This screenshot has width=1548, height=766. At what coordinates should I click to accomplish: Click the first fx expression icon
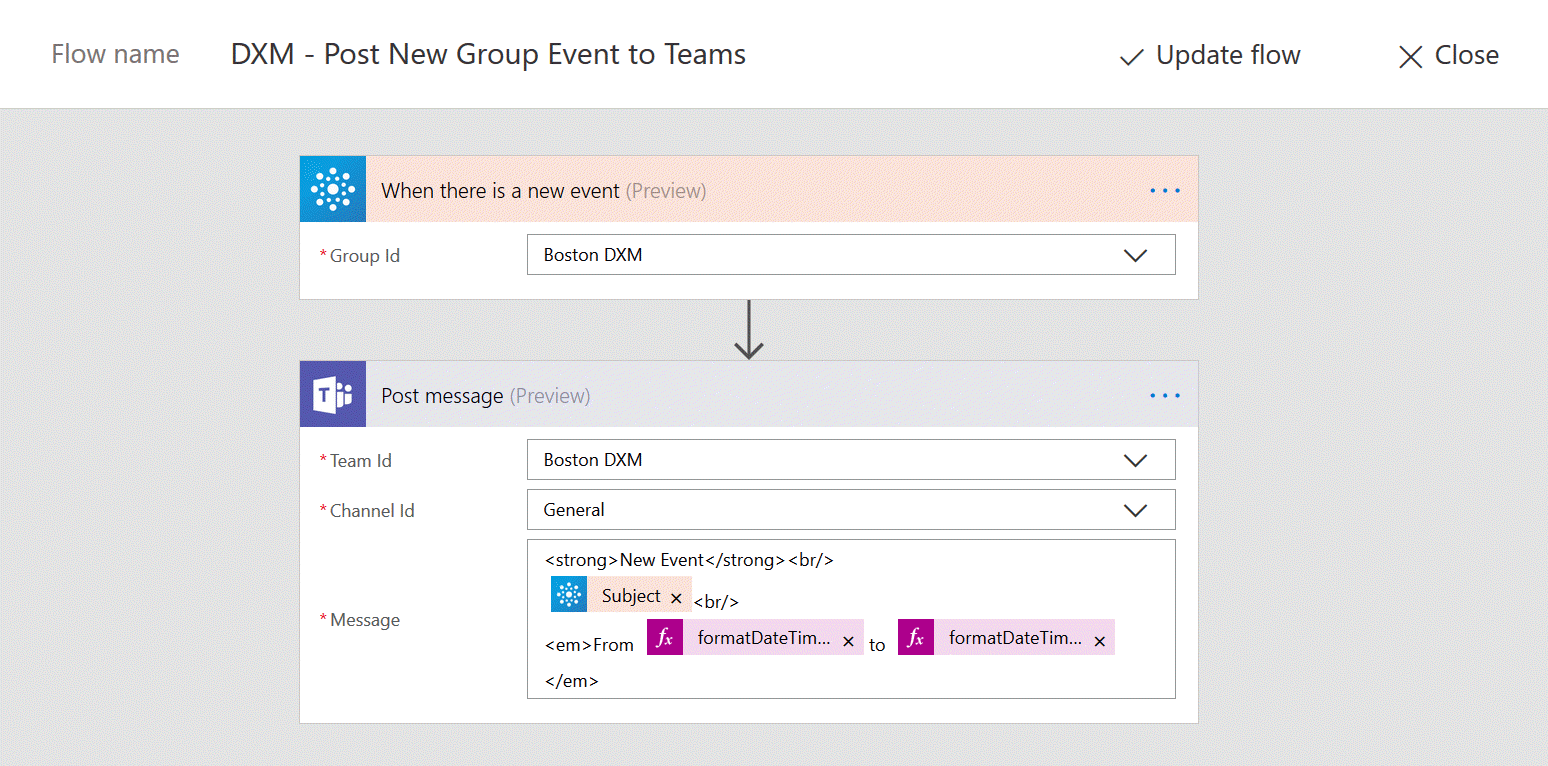click(x=665, y=638)
